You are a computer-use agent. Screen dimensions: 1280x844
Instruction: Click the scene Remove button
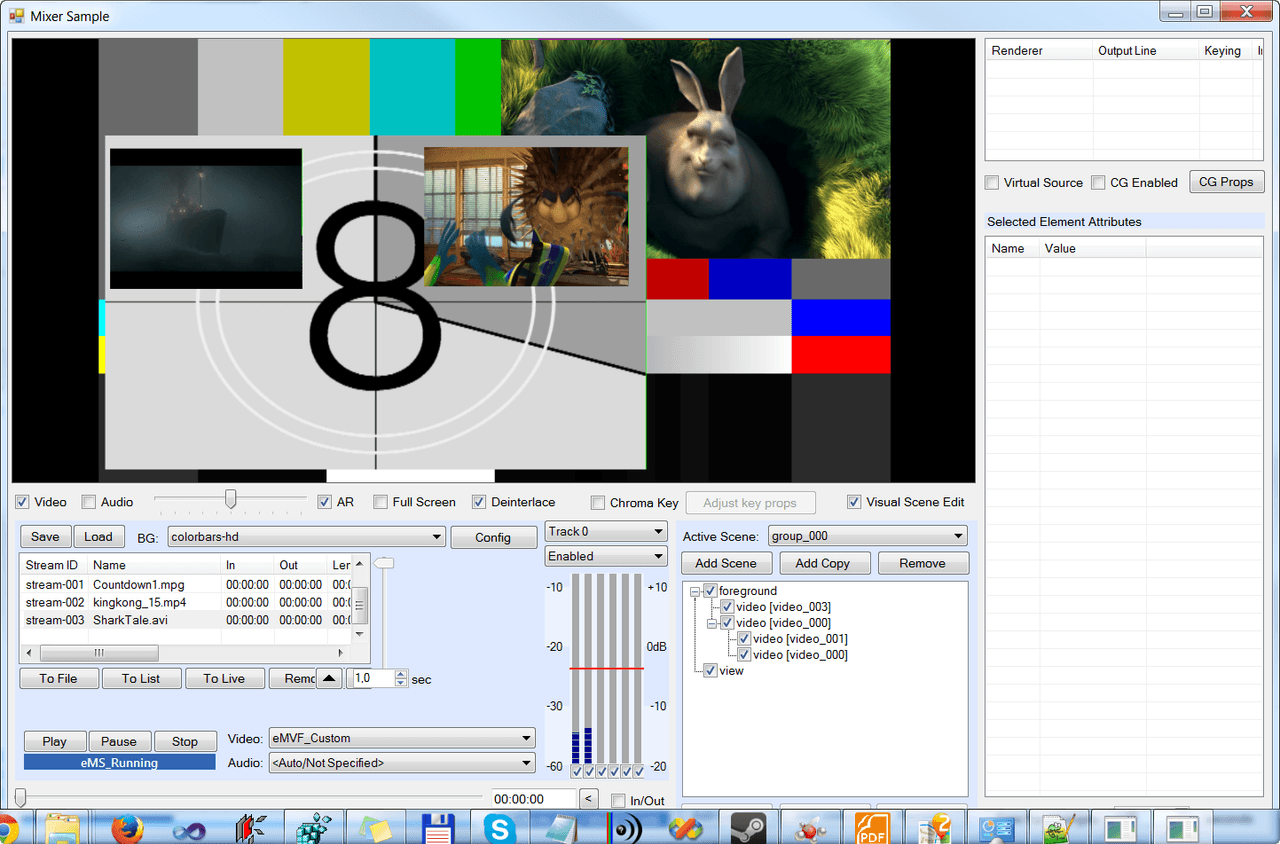coord(923,563)
